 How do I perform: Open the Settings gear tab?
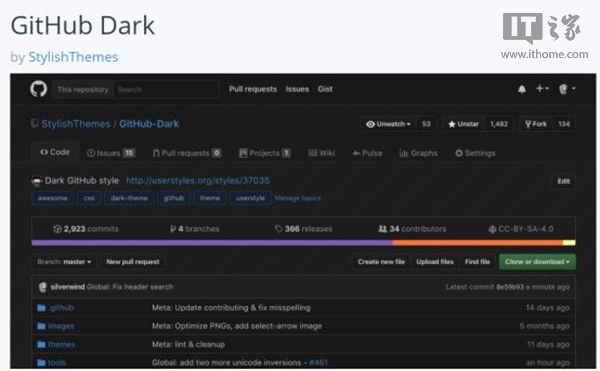click(x=475, y=153)
